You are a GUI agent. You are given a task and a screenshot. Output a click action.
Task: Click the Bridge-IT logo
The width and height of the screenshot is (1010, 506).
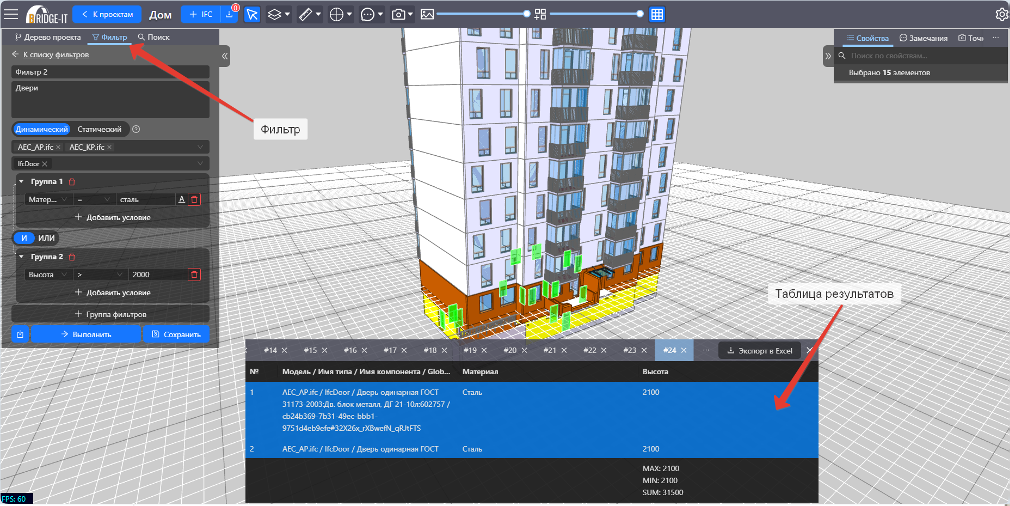click(46, 14)
